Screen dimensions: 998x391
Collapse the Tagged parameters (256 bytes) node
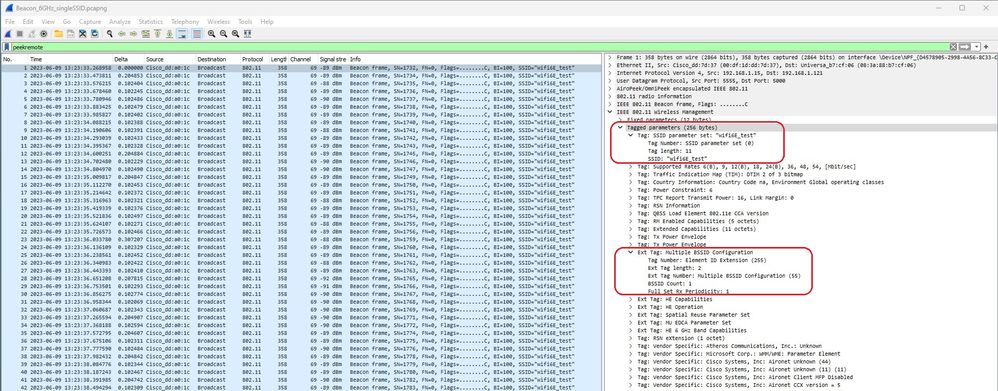tap(621, 127)
